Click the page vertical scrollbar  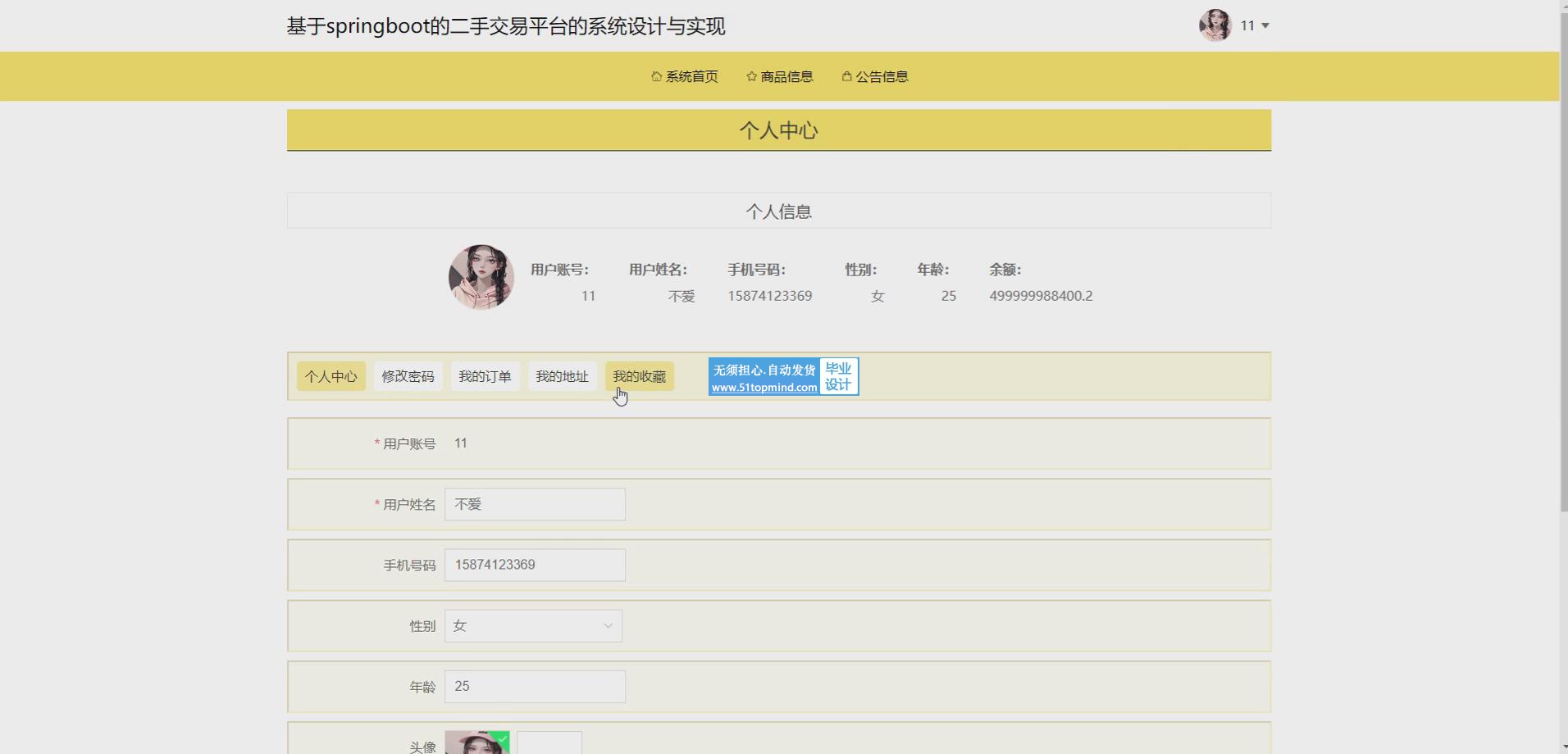pos(1563,262)
